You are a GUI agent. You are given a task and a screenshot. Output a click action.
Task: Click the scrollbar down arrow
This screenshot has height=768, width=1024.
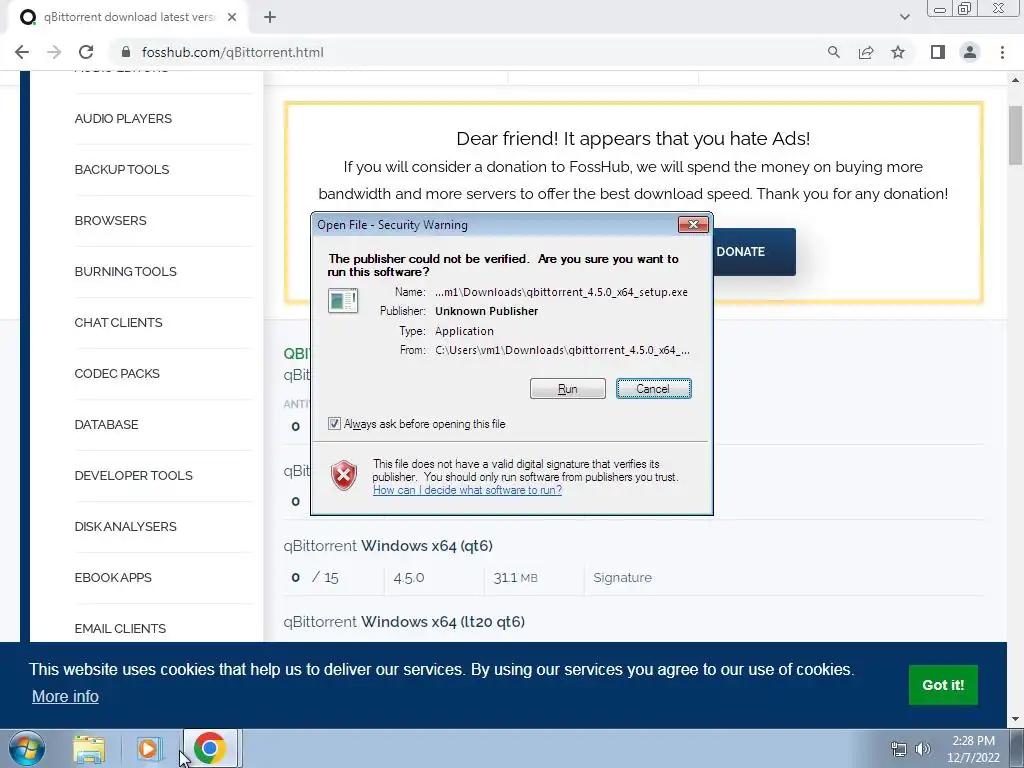click(1015, 719)
